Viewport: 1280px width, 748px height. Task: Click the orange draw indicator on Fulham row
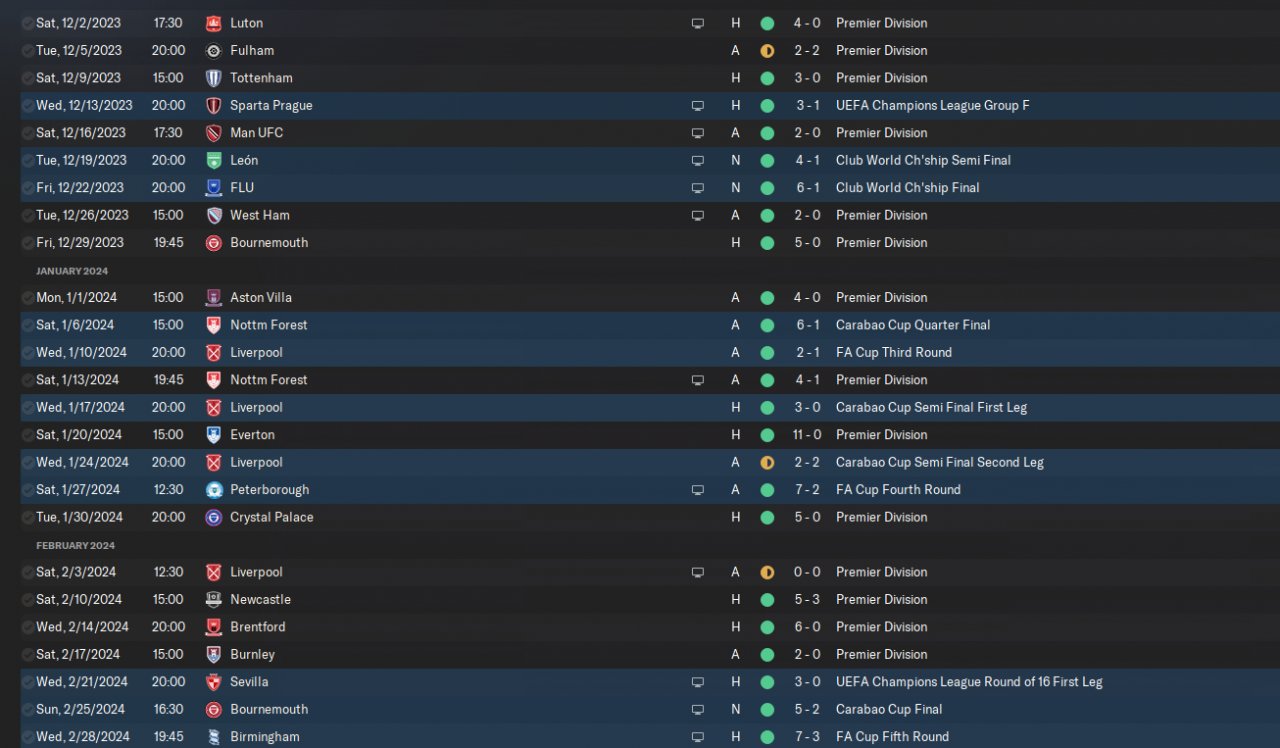coord(767,50)
